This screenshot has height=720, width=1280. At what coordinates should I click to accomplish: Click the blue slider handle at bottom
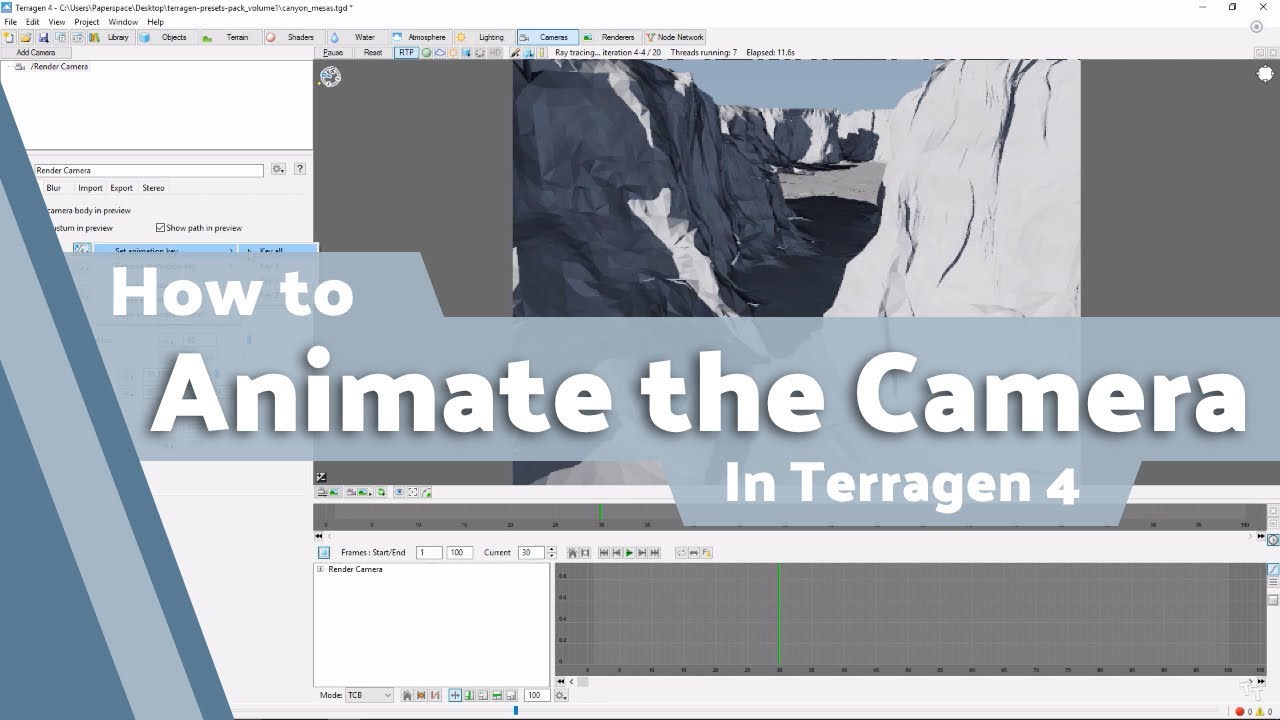(x=516, y=710)
